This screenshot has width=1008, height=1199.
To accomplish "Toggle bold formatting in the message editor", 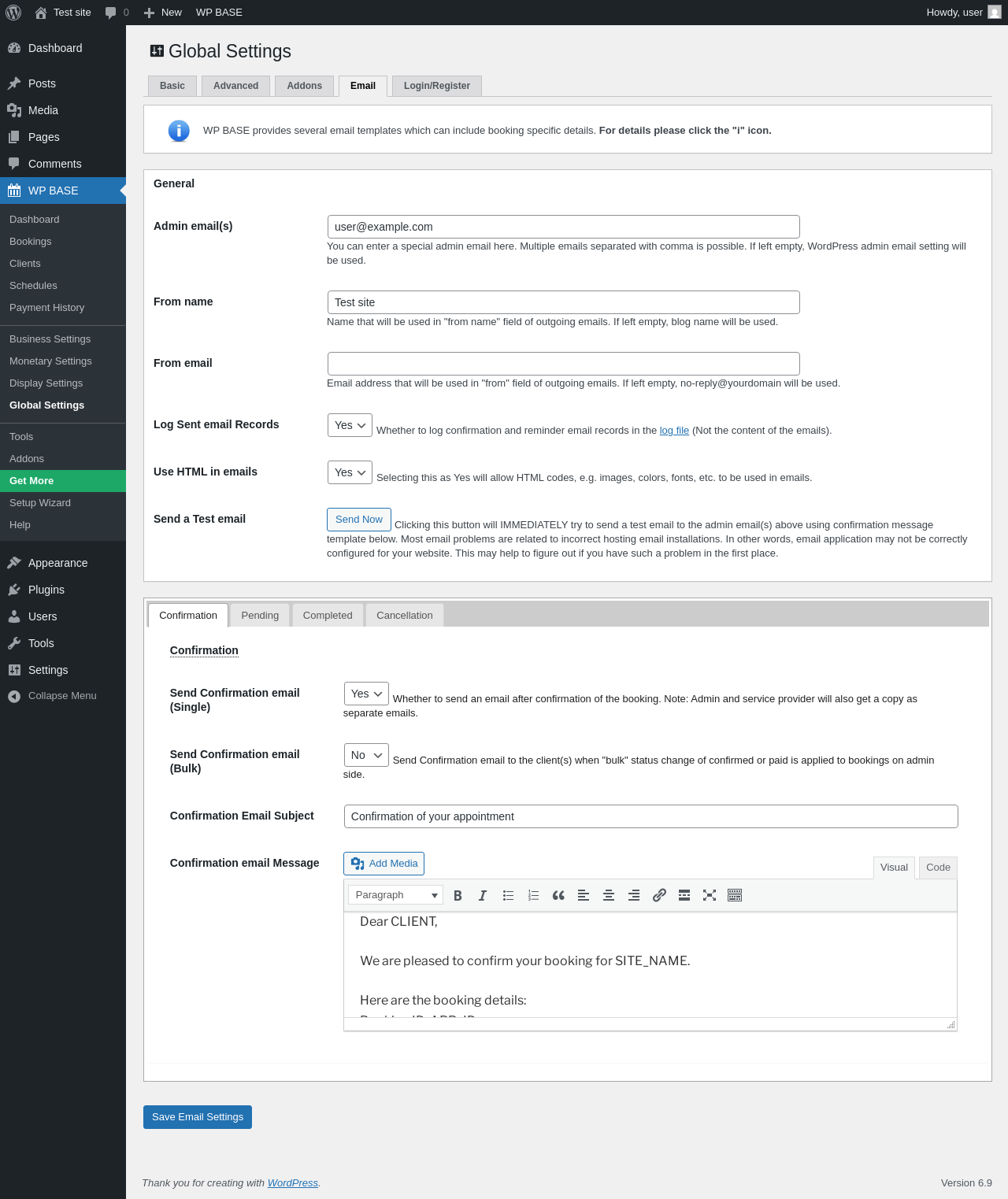I will click(458, 895).
